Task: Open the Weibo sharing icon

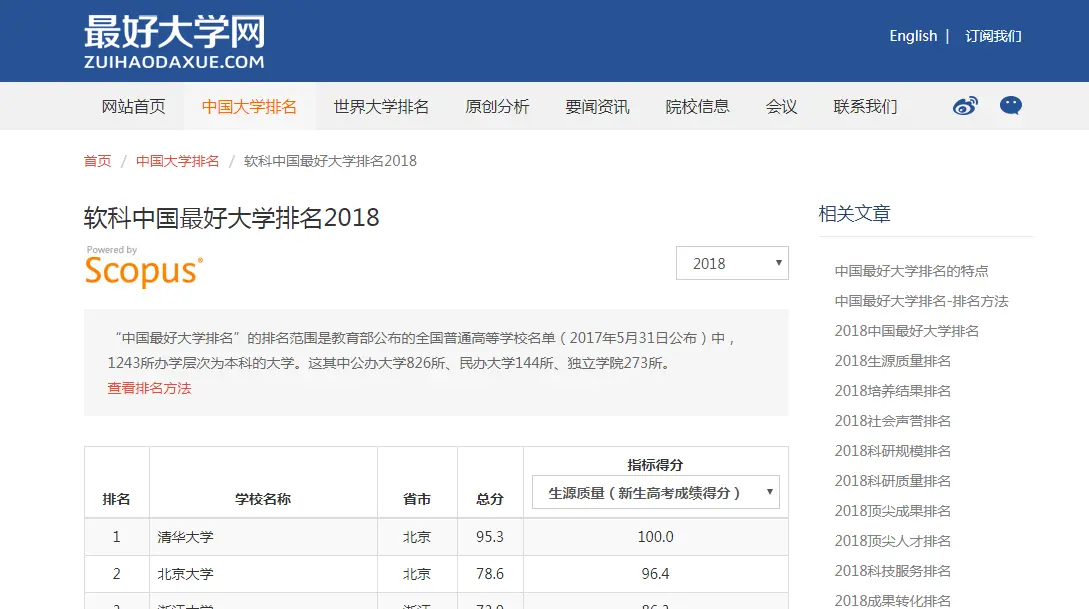Action: tap(962, 105)
